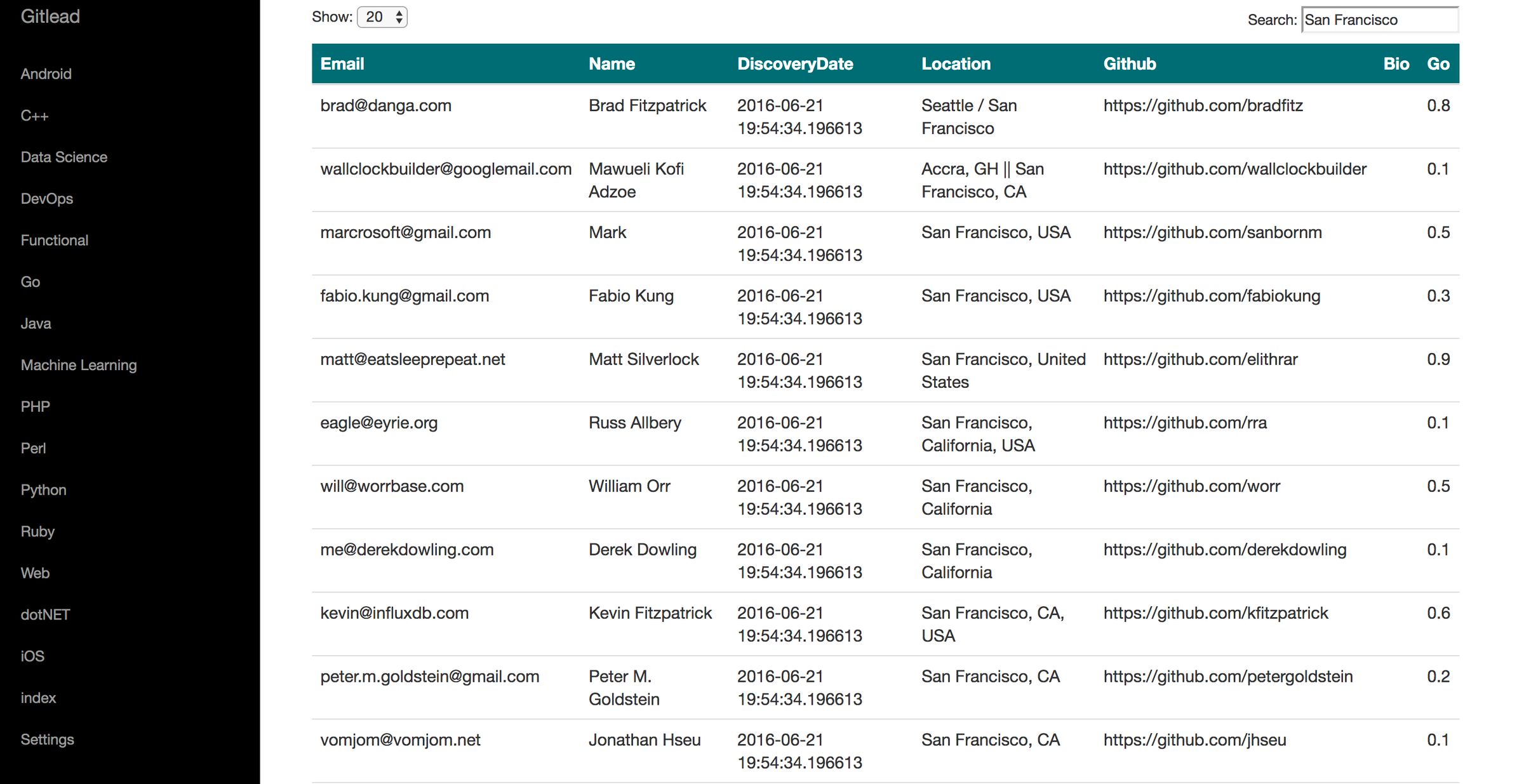Click the Bio column header
This screenshot has height=784, width=1524.
click(1396, 63)
